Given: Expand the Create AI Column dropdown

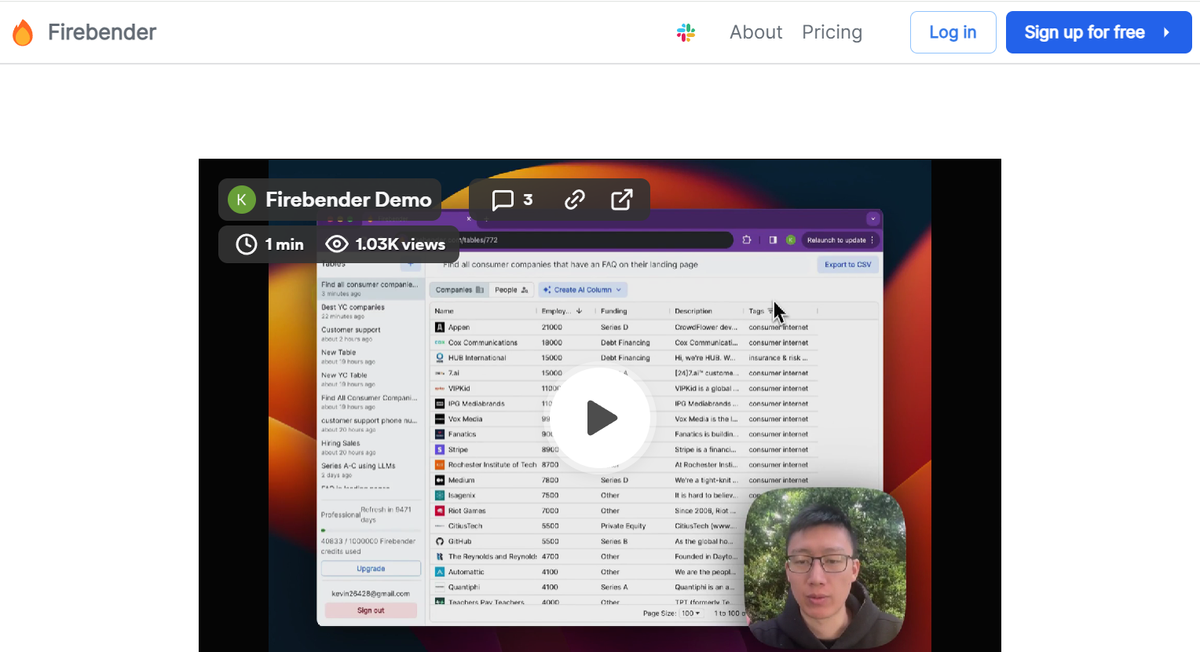Looking at the screenshot, I should pyautogui.click(x=583, y=290).
